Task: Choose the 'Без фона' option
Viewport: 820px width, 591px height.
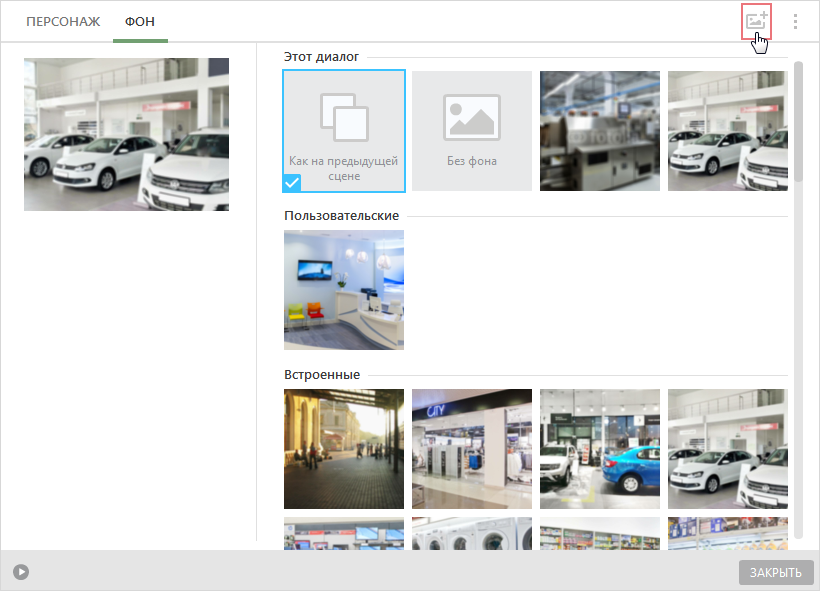Action: pyautogui.click(x=472, y=131)
